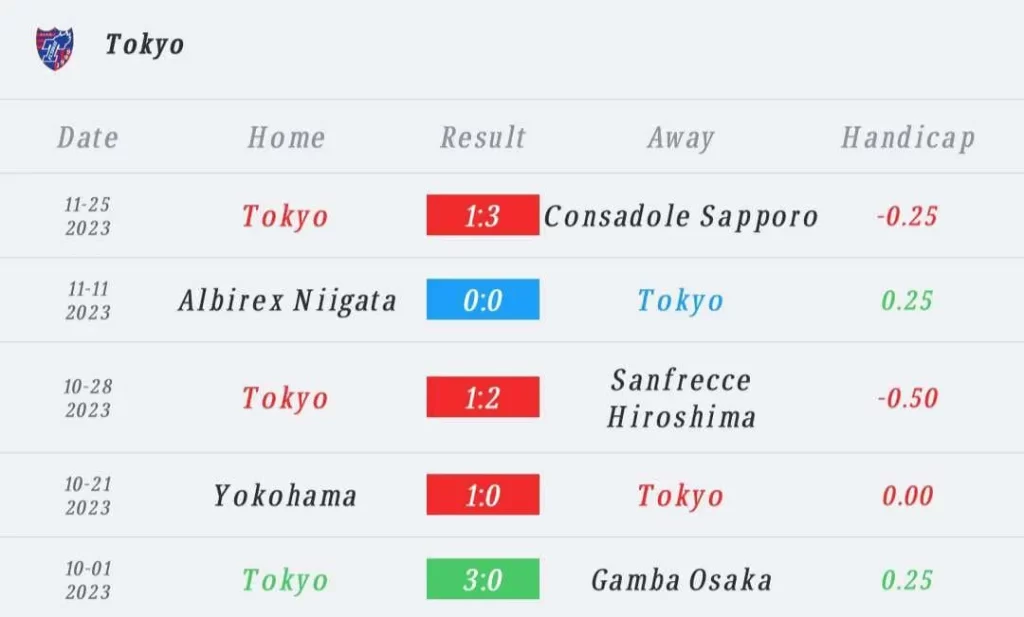
Task: Open Gamba Osaka team link
Action: coord(681,579)
